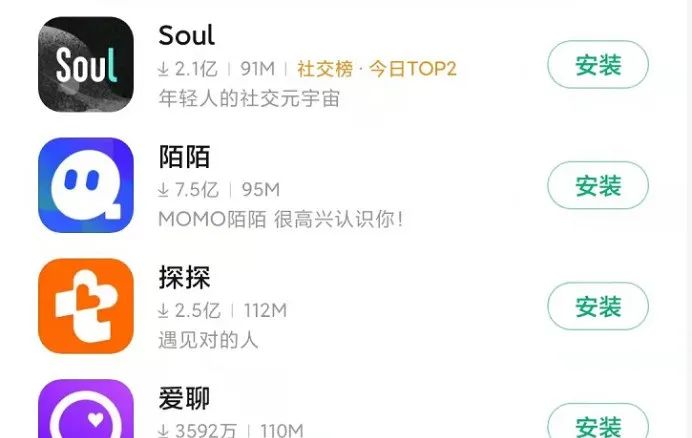Screen dimensions: 692x438
Task: Open the Soul app icon
Action: point(86,64)
